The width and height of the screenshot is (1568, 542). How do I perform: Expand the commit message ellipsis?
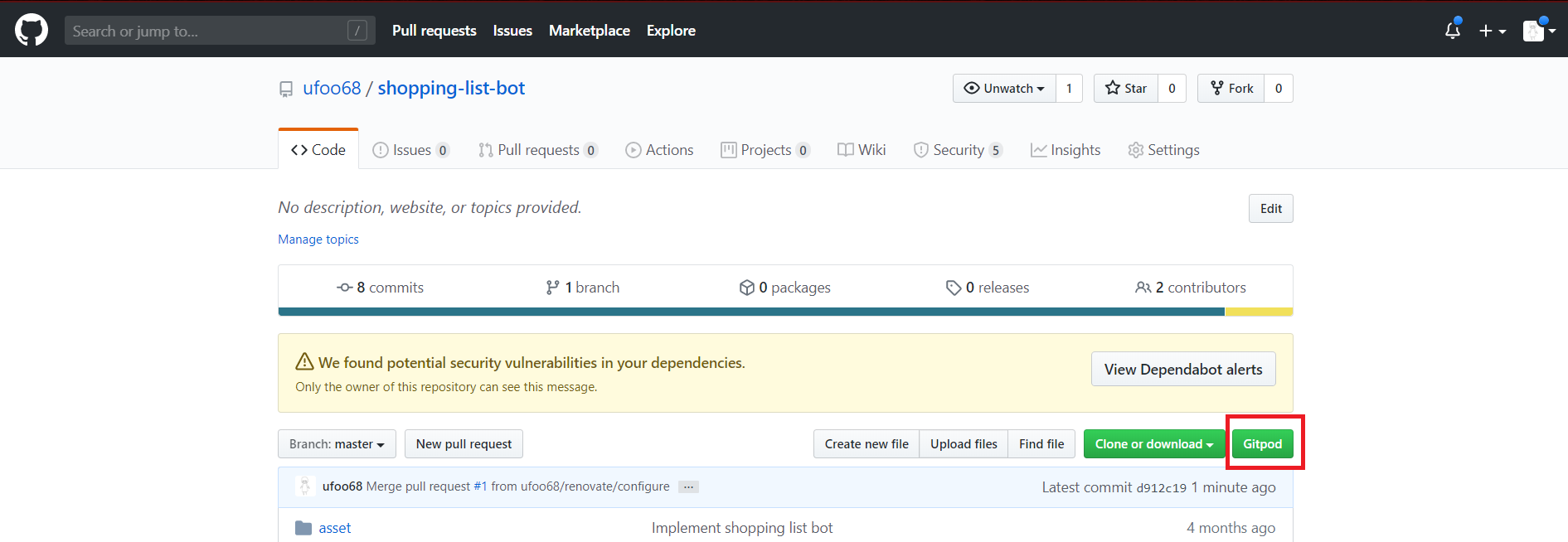point(688,487)
